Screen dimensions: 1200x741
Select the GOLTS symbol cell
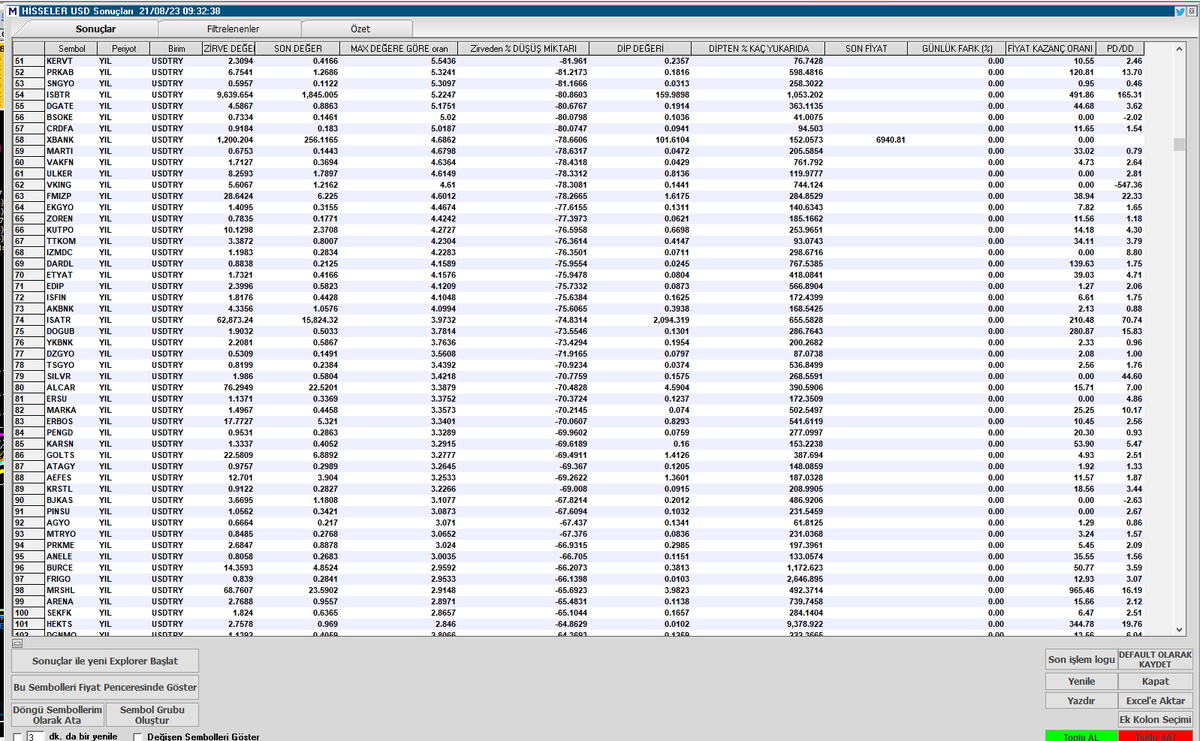click(x=71, y=455)
